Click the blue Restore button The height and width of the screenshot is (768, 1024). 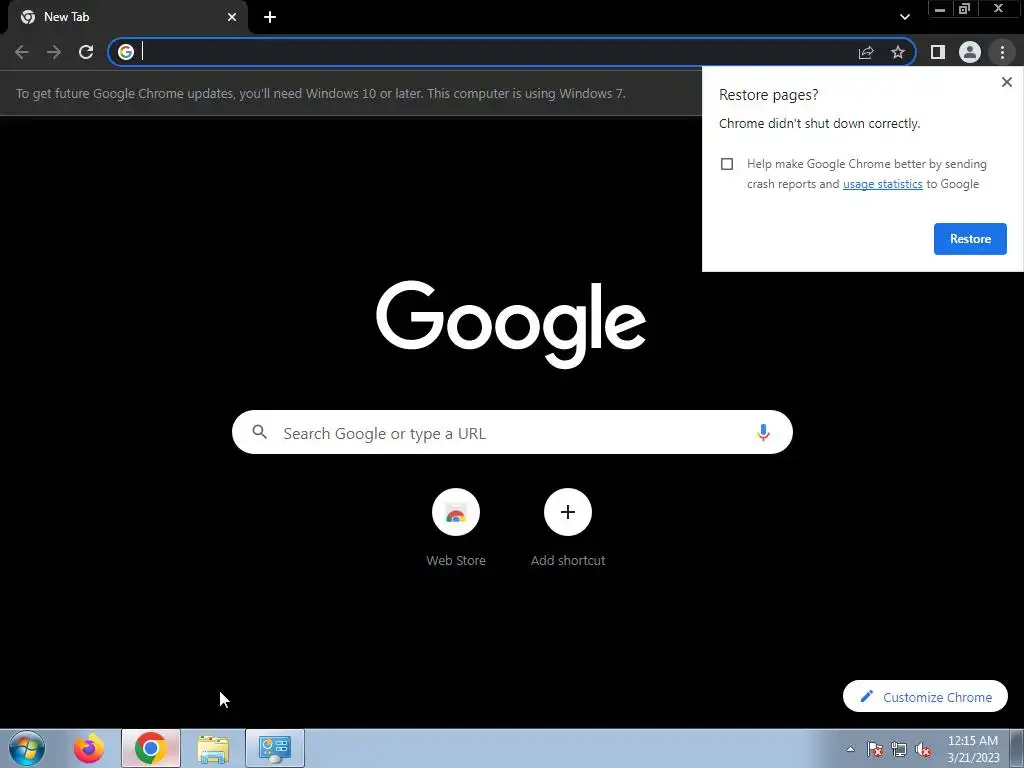click(x=970, y=239)
